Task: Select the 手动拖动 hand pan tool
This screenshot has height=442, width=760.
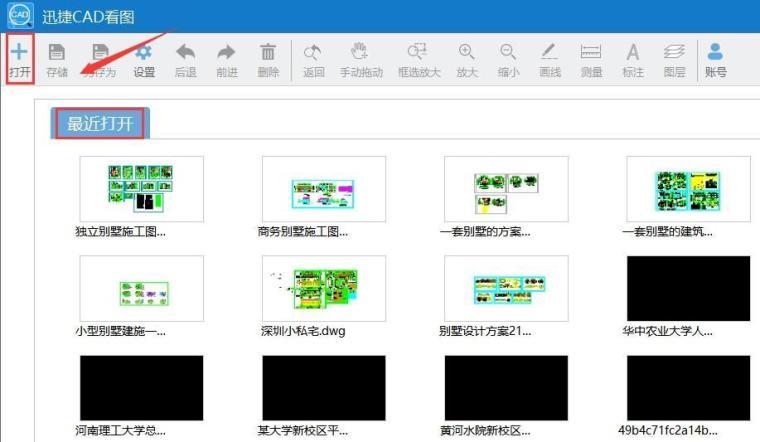Action: tap(361, 52)
